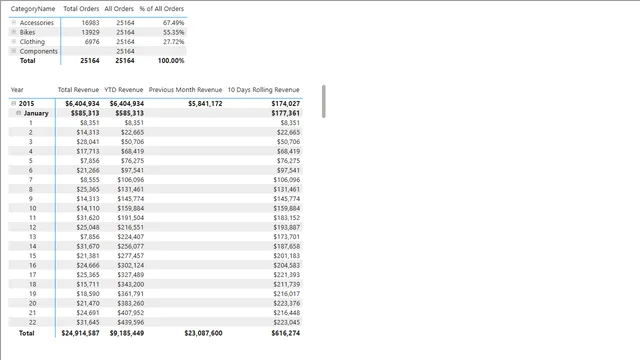Click the total rolling revenue $616,274

pyautogui.click(x=286, y=333)
